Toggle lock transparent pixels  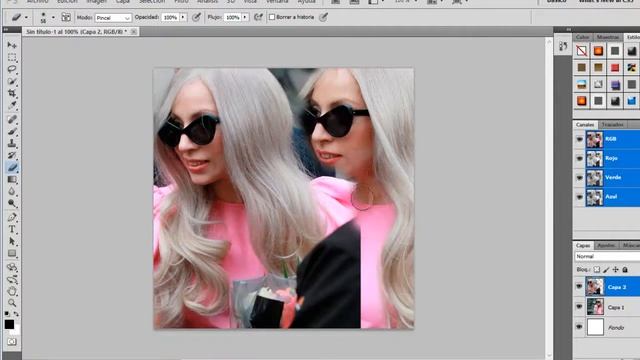coord(597,269)
